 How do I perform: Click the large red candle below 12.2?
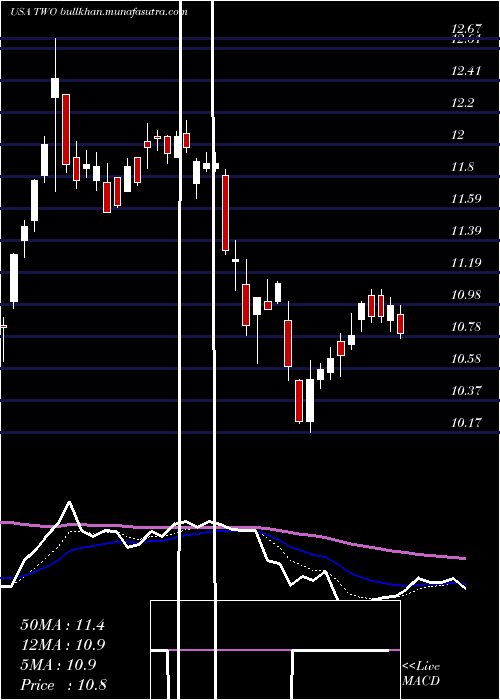pos(66,129)
